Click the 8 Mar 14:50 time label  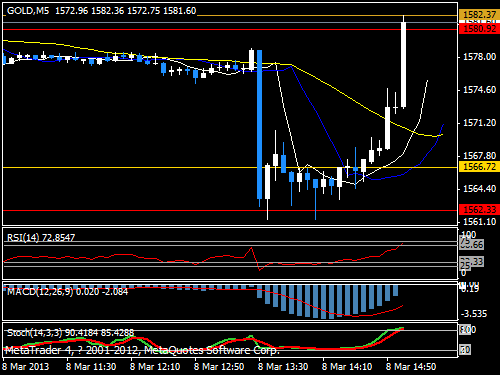(411, 367)
